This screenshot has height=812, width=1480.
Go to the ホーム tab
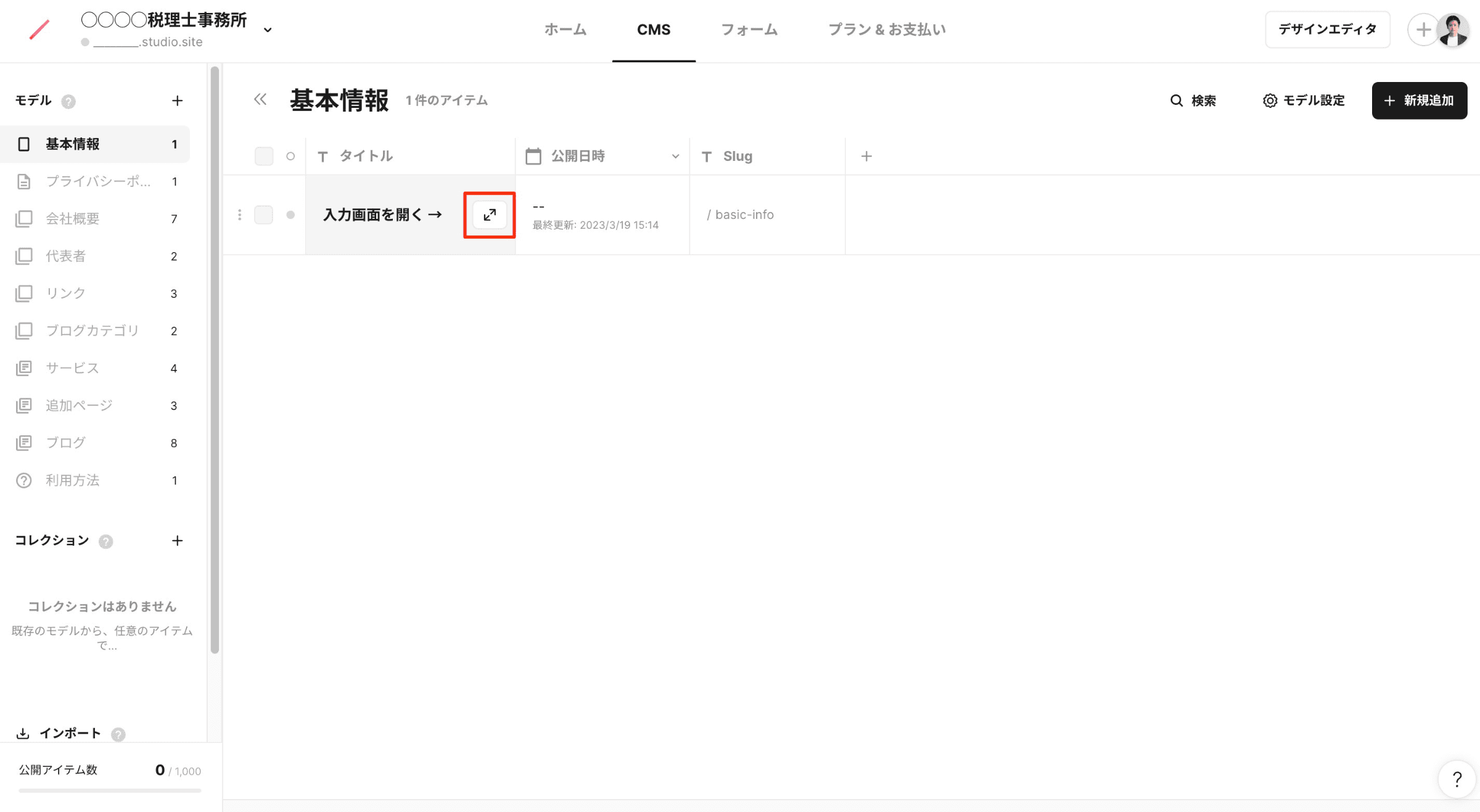point(565,30)
